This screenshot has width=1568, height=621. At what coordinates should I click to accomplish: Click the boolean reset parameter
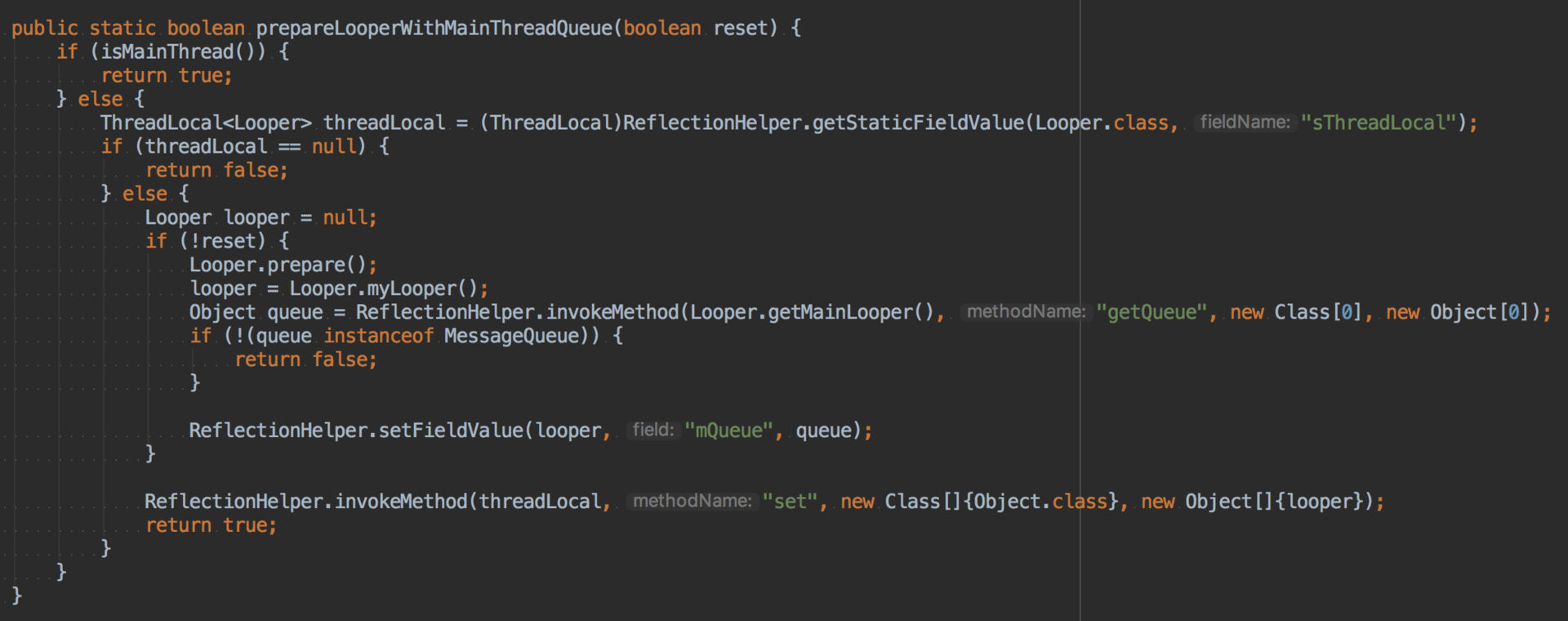tap(694, 29)
